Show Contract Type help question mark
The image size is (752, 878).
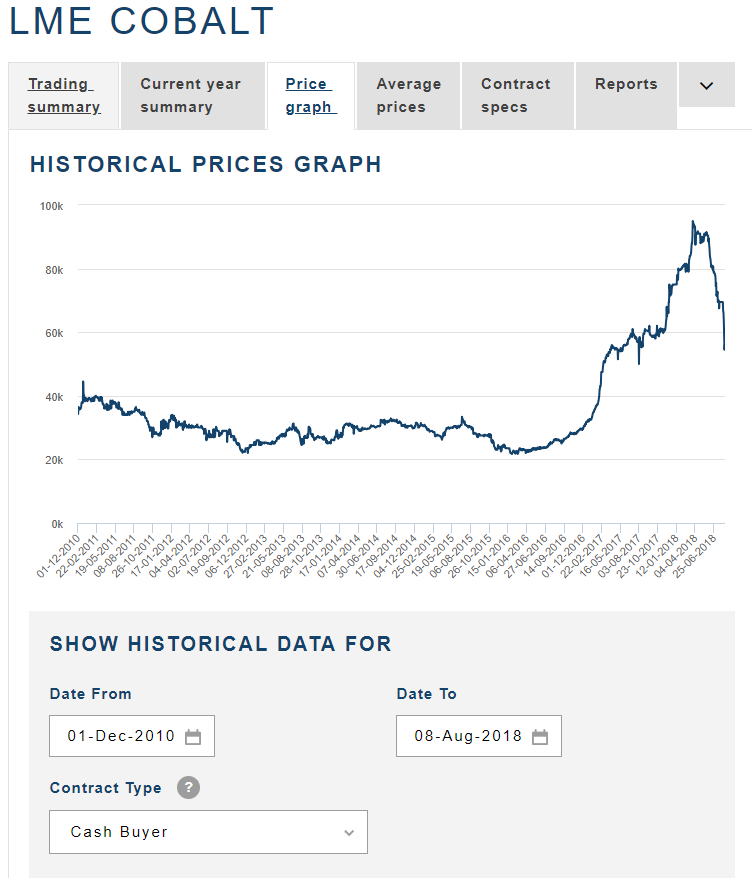pos(189,787)
